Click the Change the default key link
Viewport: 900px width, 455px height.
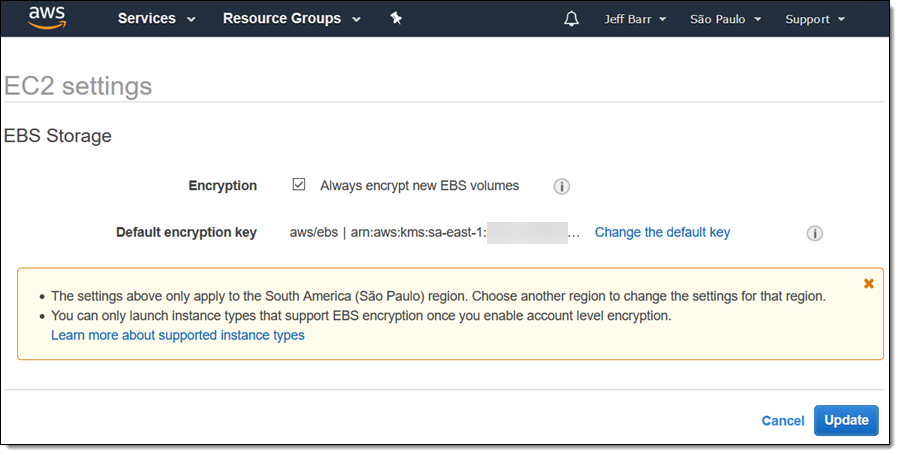662,232
